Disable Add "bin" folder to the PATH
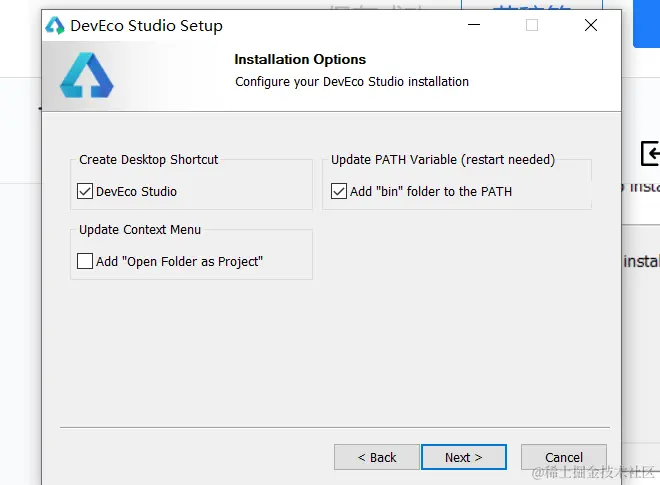 coord(339,191)
